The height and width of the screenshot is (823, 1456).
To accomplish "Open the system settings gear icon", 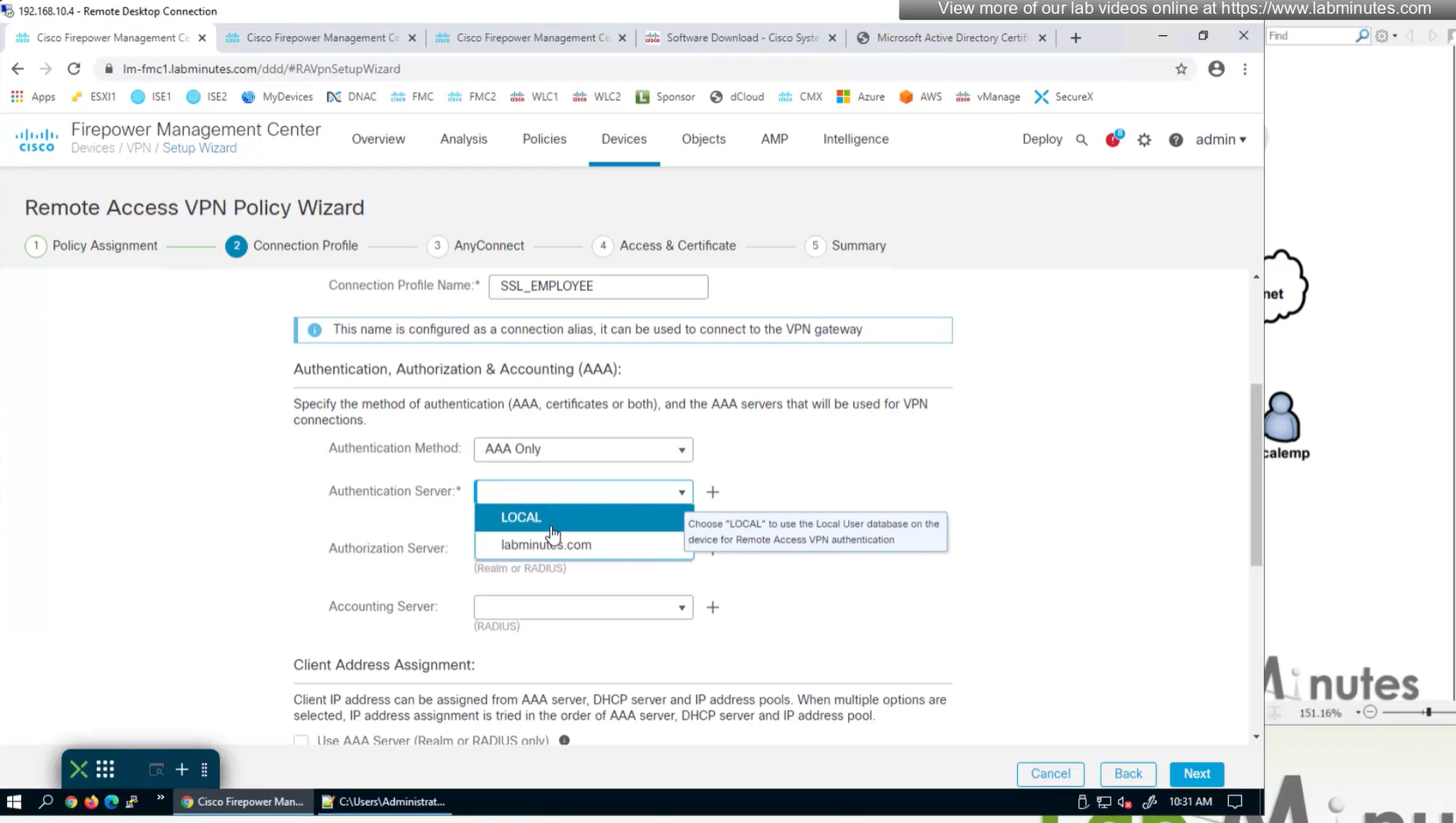I will click(1144, 140).
